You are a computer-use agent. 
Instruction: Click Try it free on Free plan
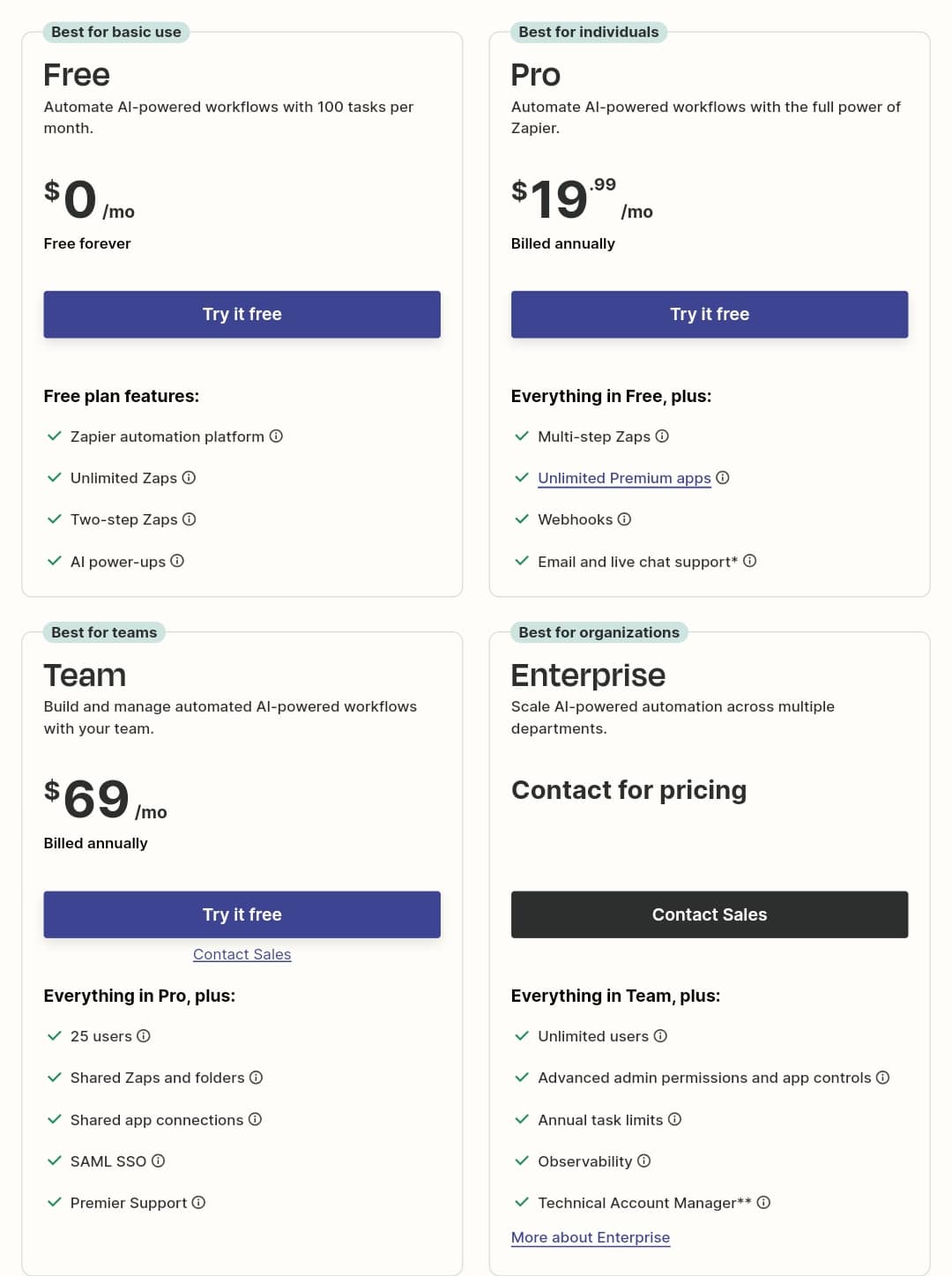click(x=242, y=314)
